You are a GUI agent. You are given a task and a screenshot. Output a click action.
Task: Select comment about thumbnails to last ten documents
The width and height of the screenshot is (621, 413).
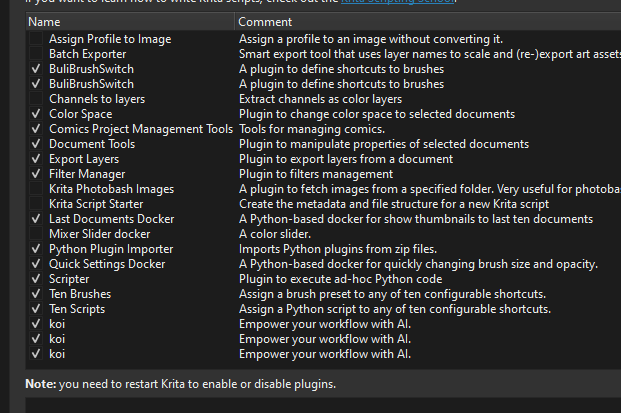(x=416, y=219)
